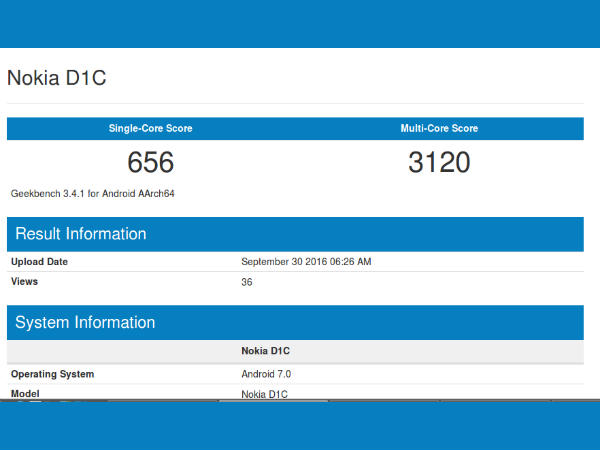Viewport: 600px width, 450px height.
Task: Click the bold Nokia D1C table column heading
Action: pyautogui.click(x=265, y=351)
